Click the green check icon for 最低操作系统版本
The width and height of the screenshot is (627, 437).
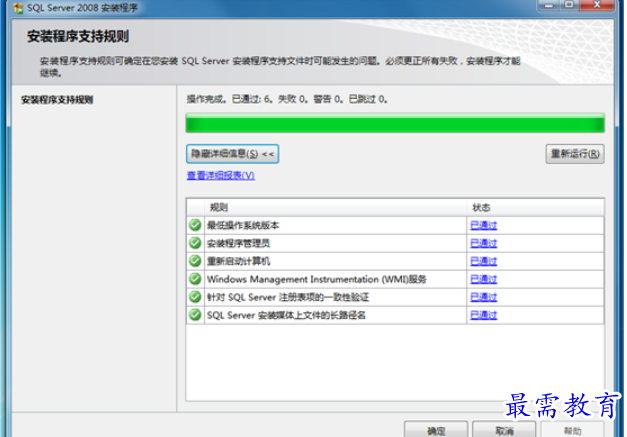(x=195, y=225)
